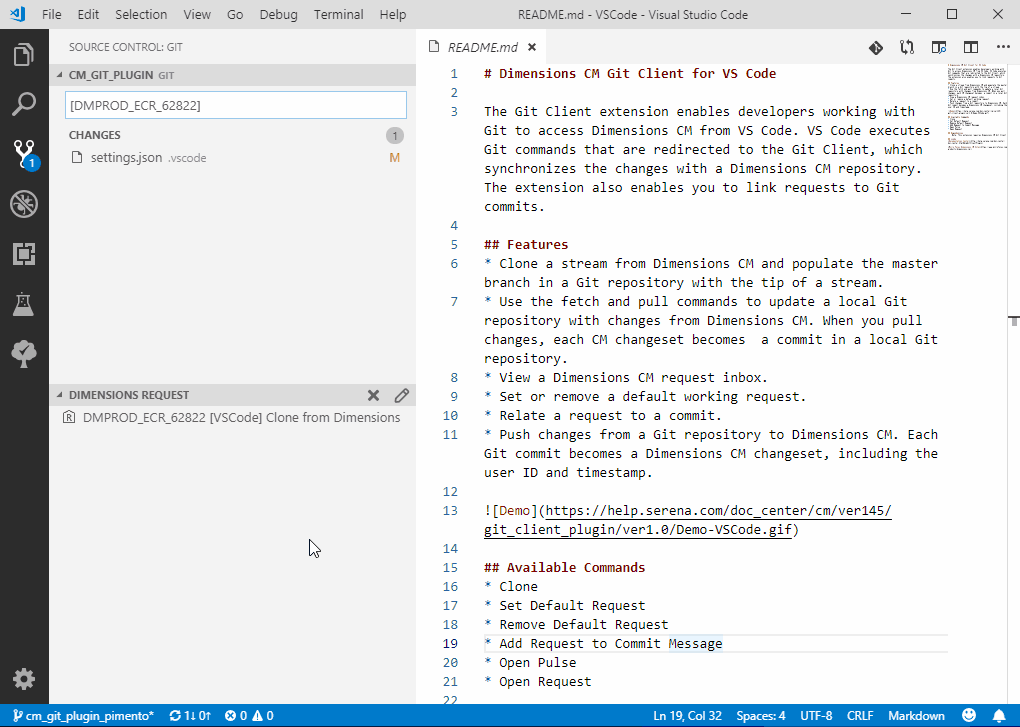This screenshot has width=1020, height=727.
Task: Click the pencil icon in Dimensions Request header
Action: [401, 395]
